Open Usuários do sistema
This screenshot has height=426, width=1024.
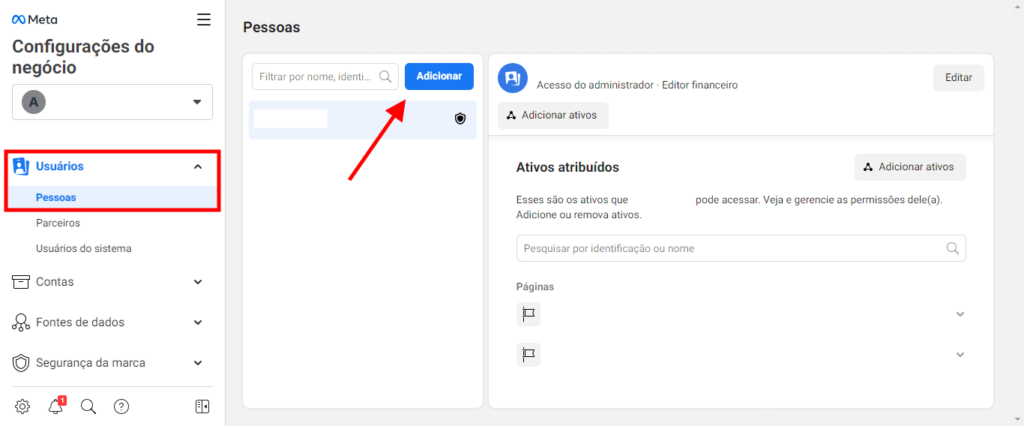(84, 248)
